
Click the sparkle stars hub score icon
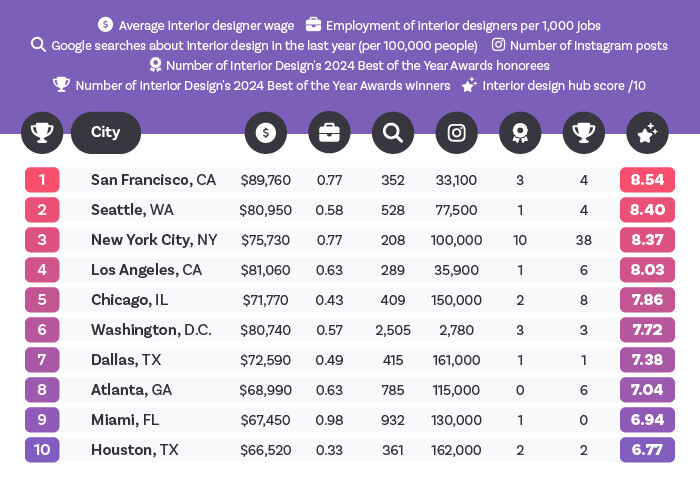click(x=648, y=132)
